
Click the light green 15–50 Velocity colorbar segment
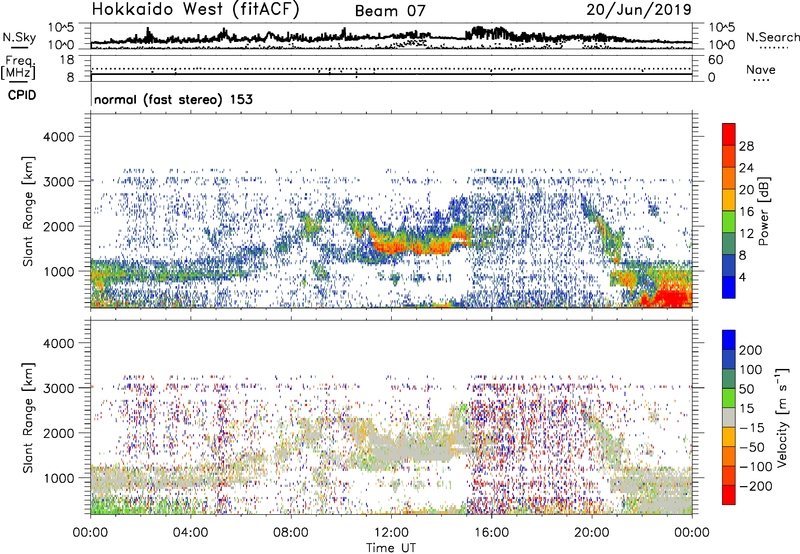pos(729,398)
